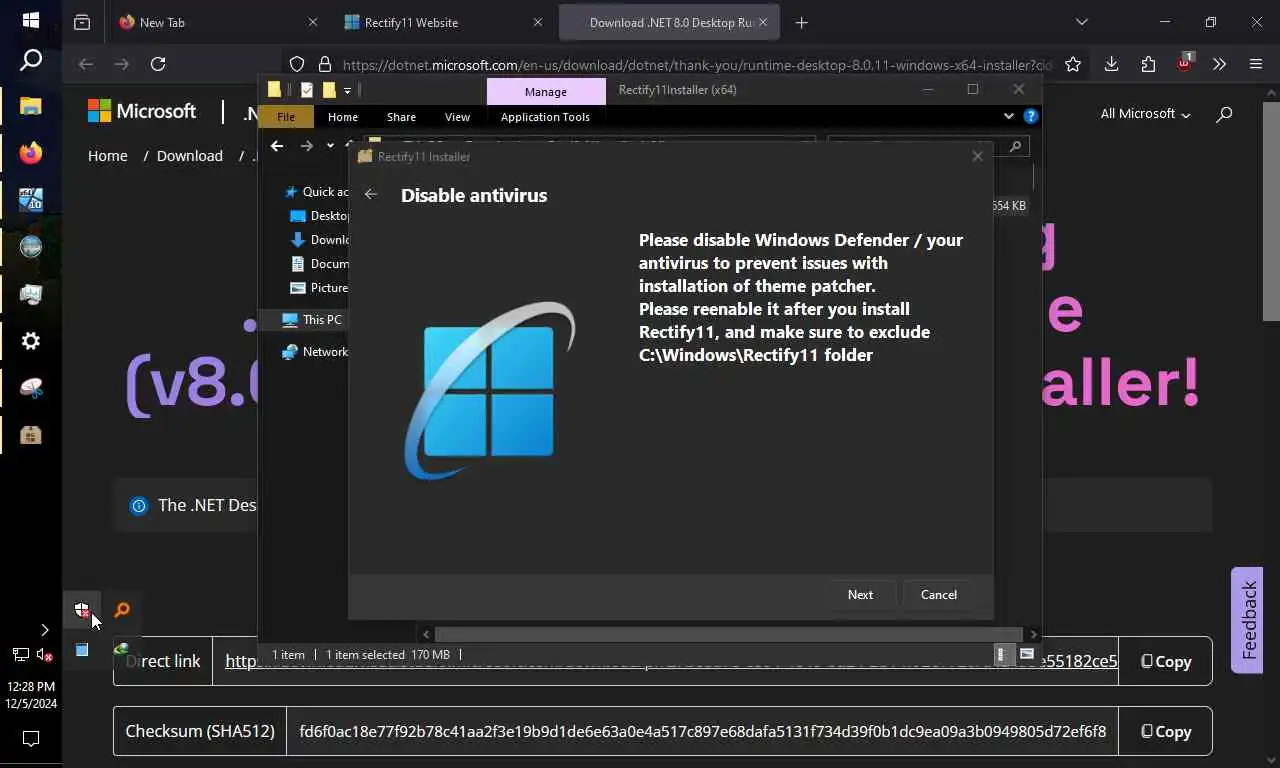This screenshot has height=768, width=1280.
Task: Switch Explorer to large icons view
Action: tap(1027, 654)
